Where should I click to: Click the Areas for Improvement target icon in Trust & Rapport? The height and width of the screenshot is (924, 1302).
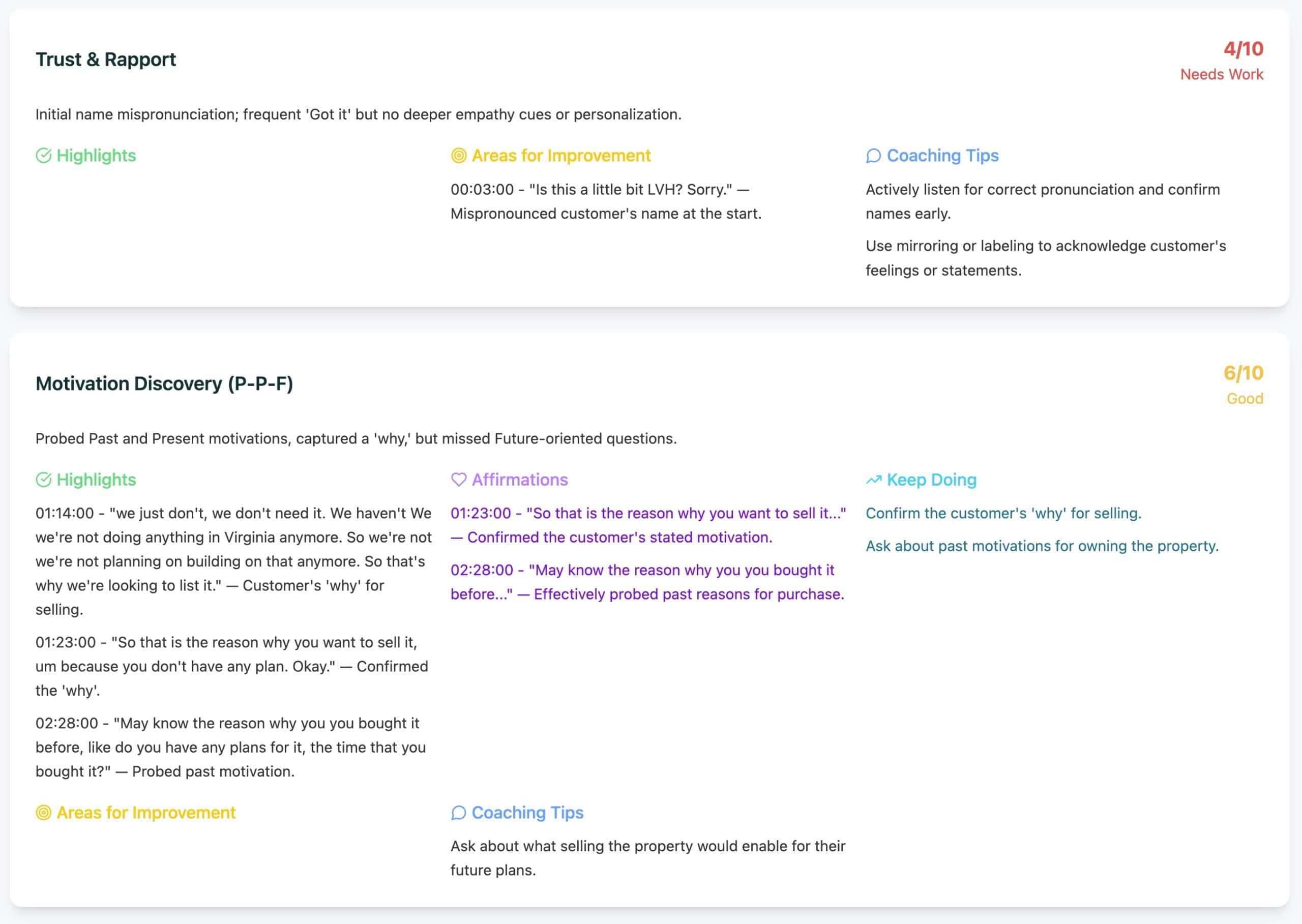(x=459, y=155)
